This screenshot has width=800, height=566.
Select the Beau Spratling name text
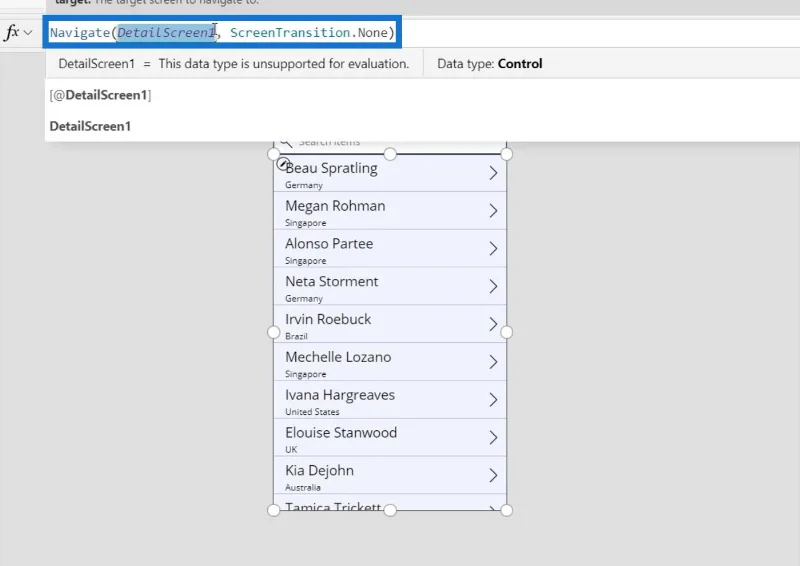click(331, 168)
